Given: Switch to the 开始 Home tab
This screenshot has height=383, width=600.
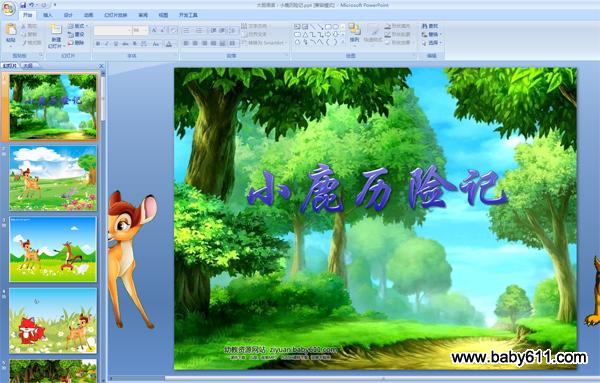Looking at the screenshot, I should coord(27,15).
